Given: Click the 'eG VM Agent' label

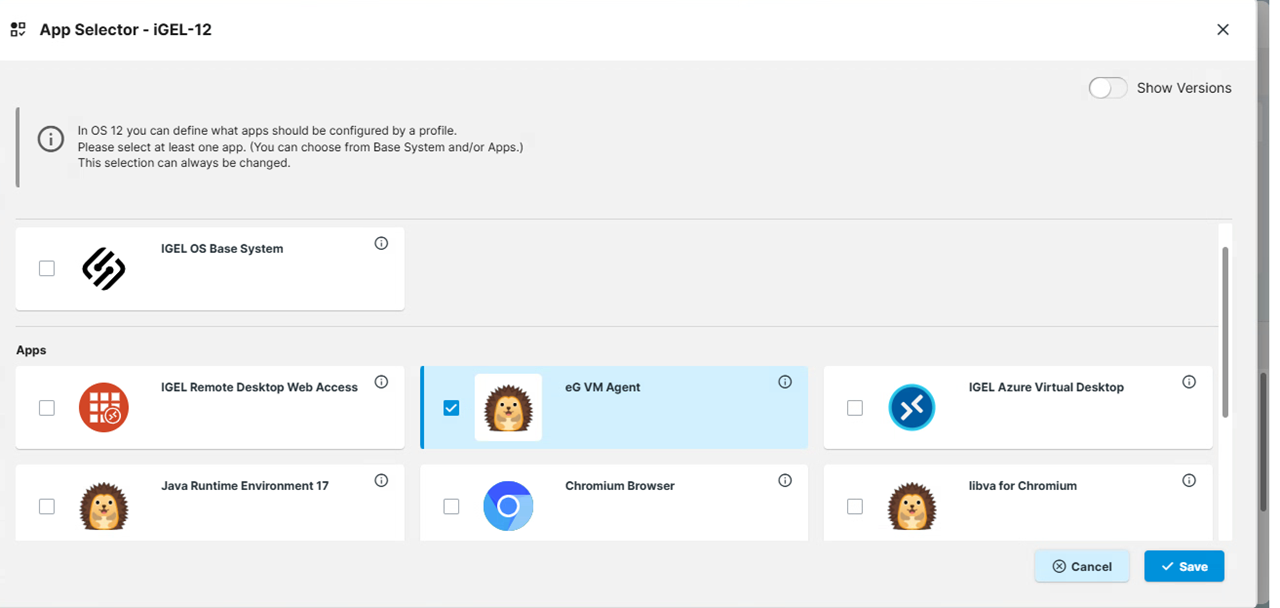Looking at the screenshot, I should pos(603,387).
